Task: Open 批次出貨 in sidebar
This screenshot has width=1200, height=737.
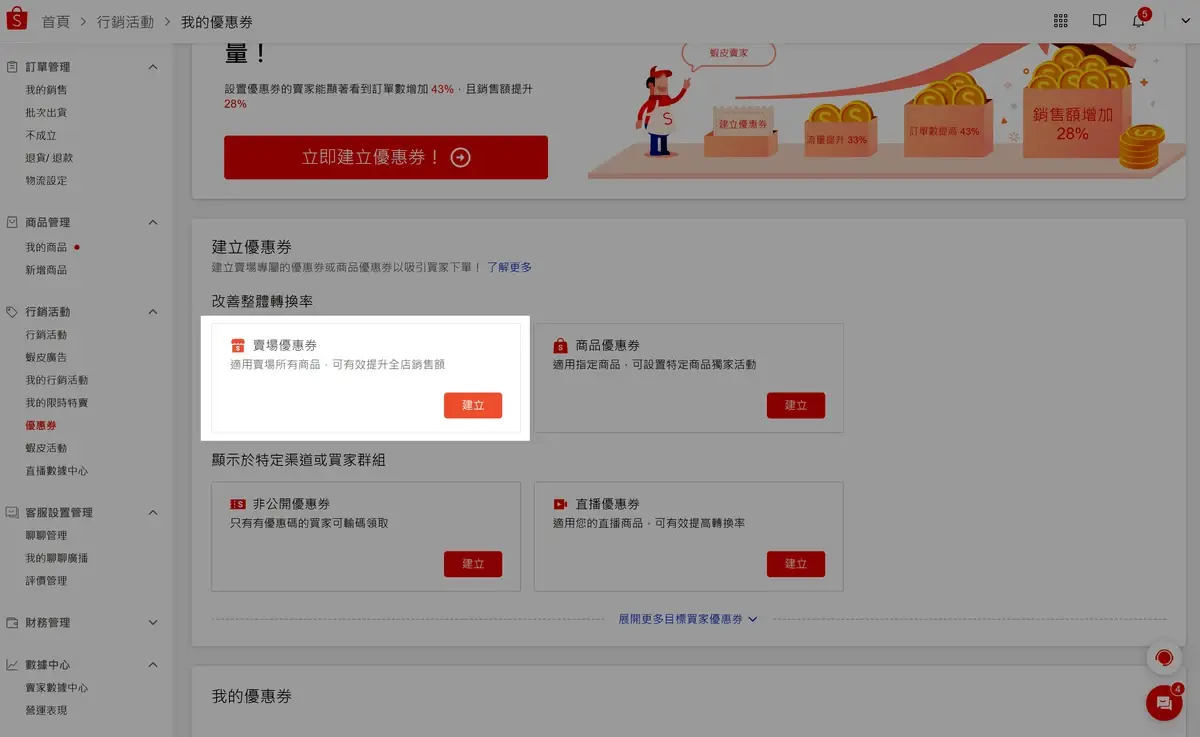Action: (47, 113)
